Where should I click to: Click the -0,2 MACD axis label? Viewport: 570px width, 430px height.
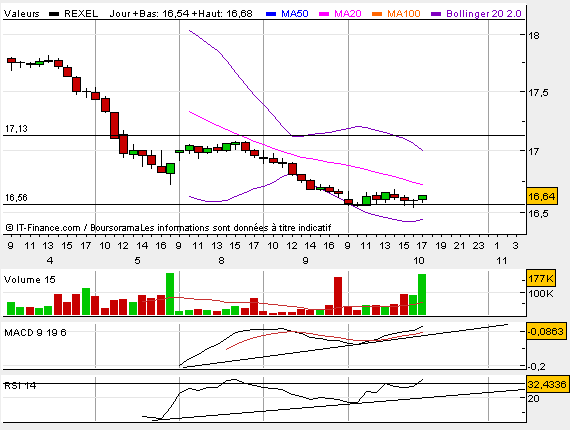tap(536, 367)
